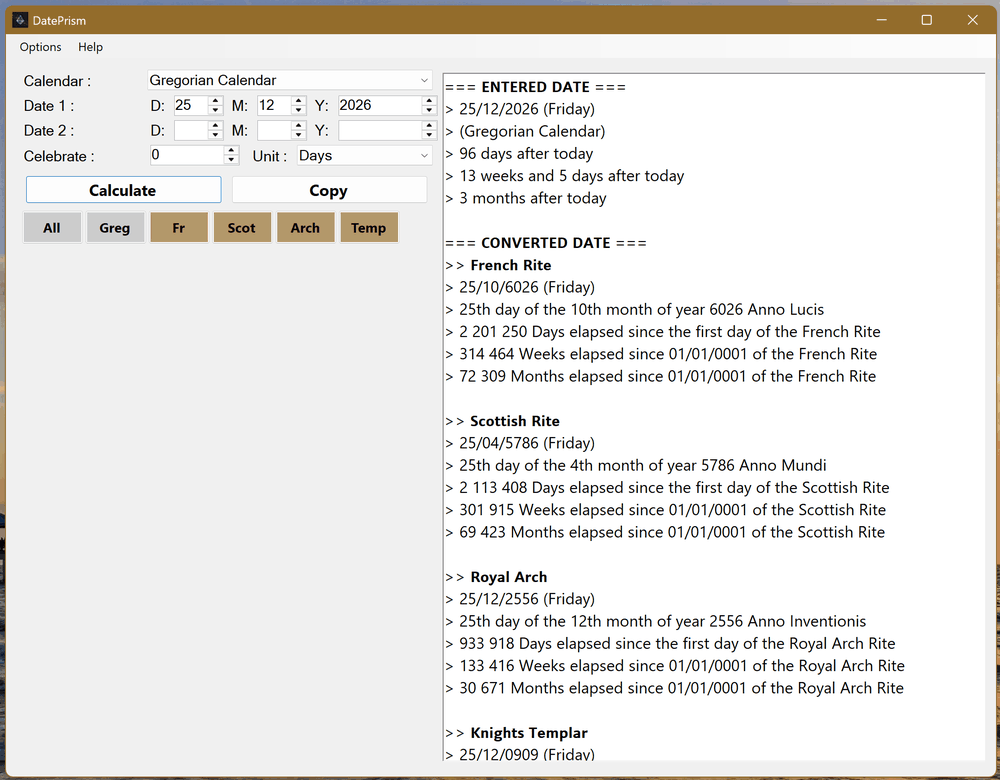This screenshot has height=780, width=1000.
Task: Click the Calculate button
Action: coord(123,190)
